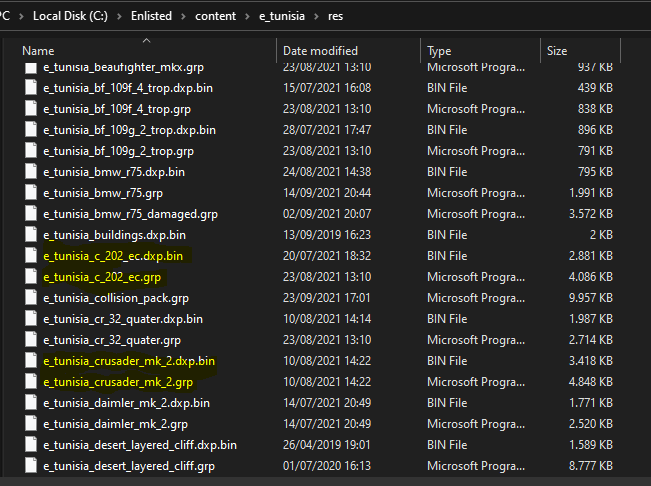Navigate to e_tunisia folder breadcrumb
The width and height of the screenshot is (651, 486).
click(x=282, y=16)
